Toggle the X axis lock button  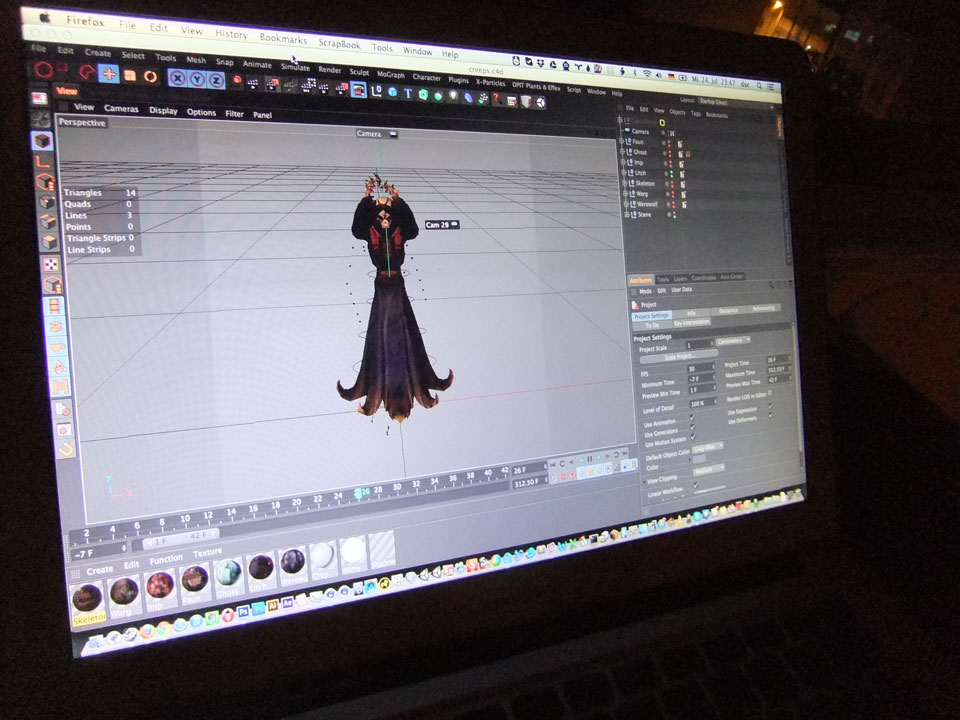click(178, 78)
